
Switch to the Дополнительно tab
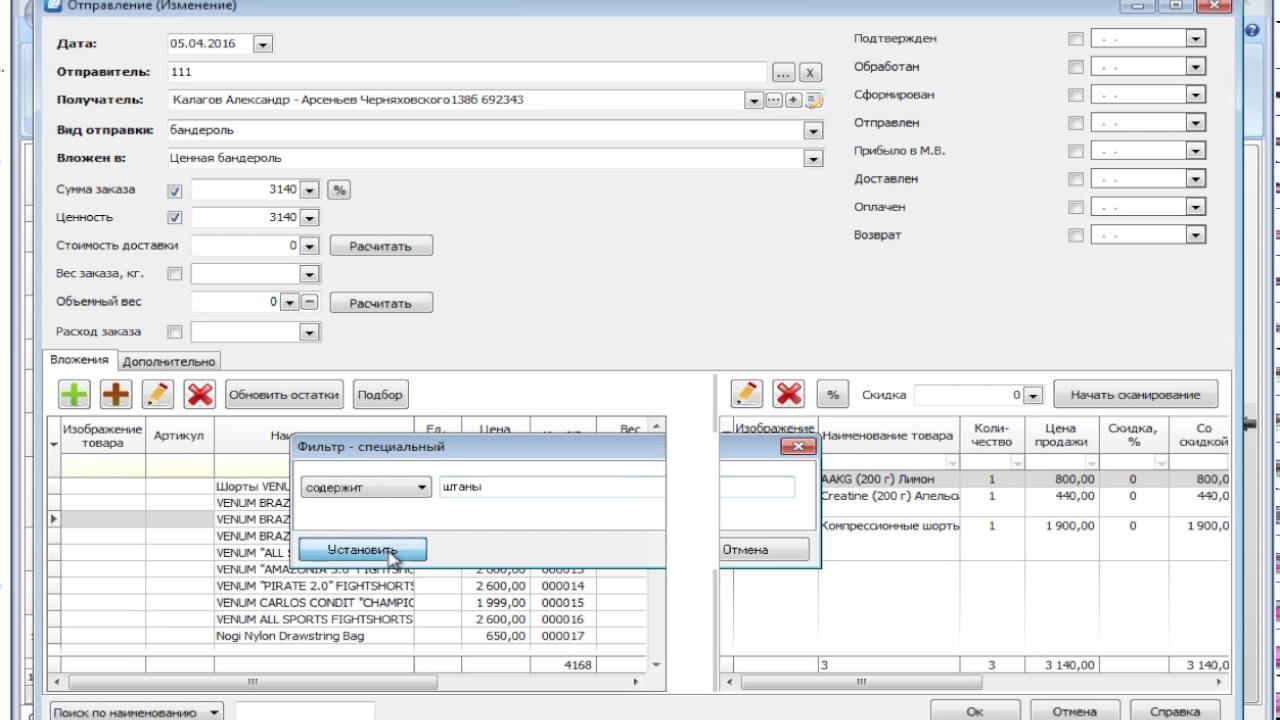point(168,362)
